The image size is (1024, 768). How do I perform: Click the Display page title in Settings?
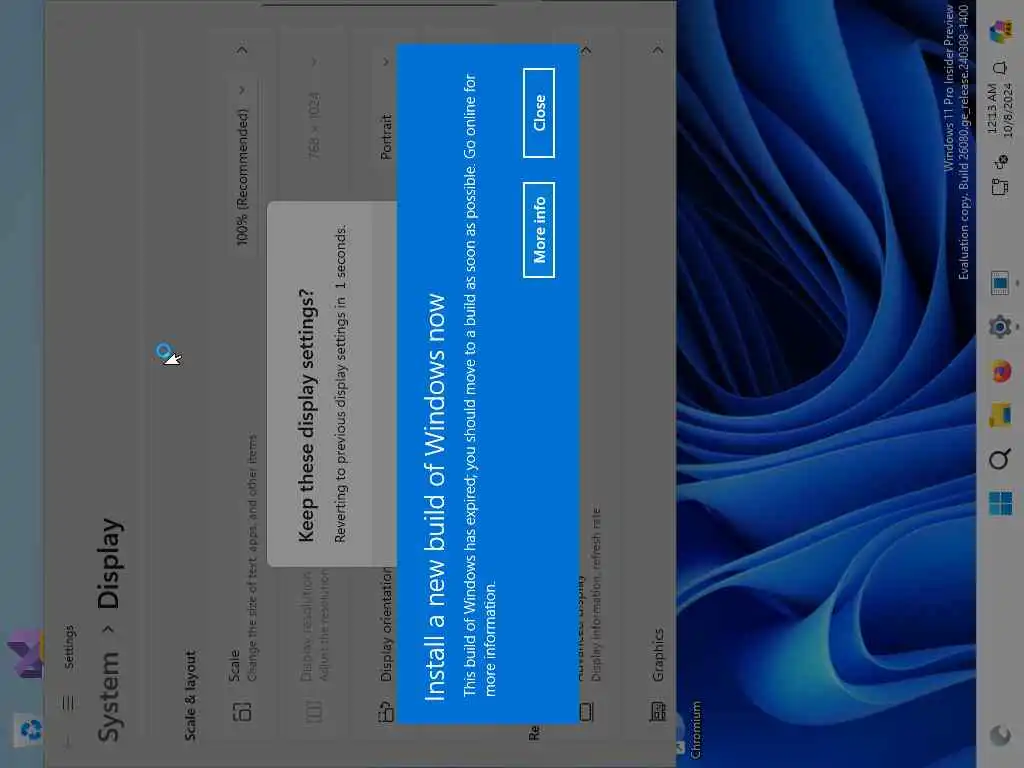pos(109,563)
